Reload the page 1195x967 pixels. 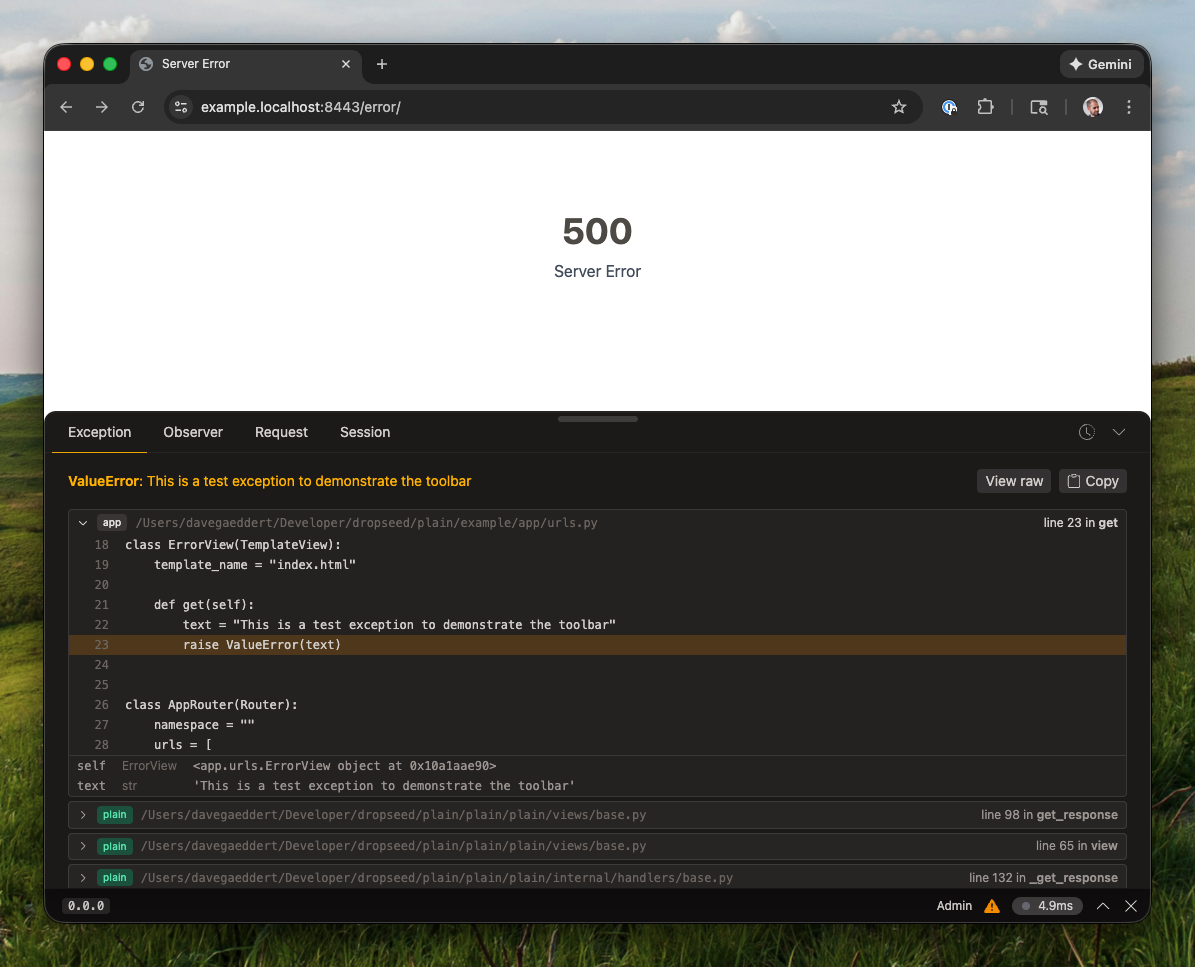(x=138, y=107)
